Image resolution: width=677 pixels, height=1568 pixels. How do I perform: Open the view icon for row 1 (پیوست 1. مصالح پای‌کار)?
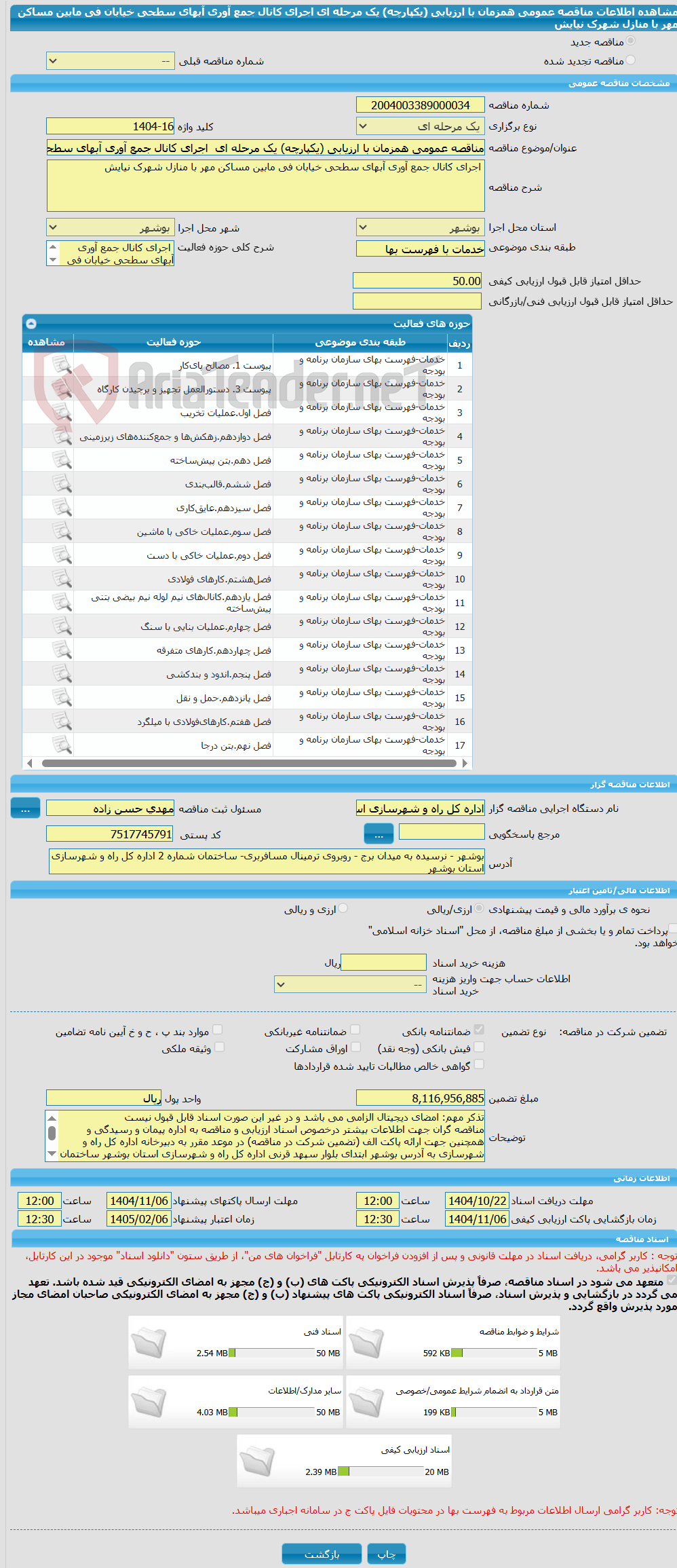(62, 365)
